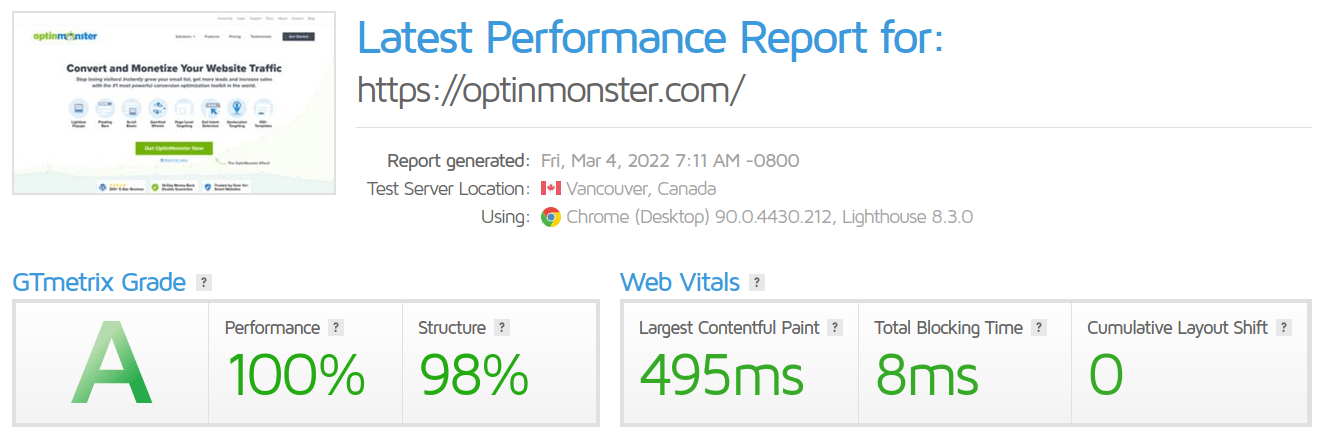Click the Largest Contentful Paint help icon
This screenshot has width=1328, height=445.
pos(835,327)
